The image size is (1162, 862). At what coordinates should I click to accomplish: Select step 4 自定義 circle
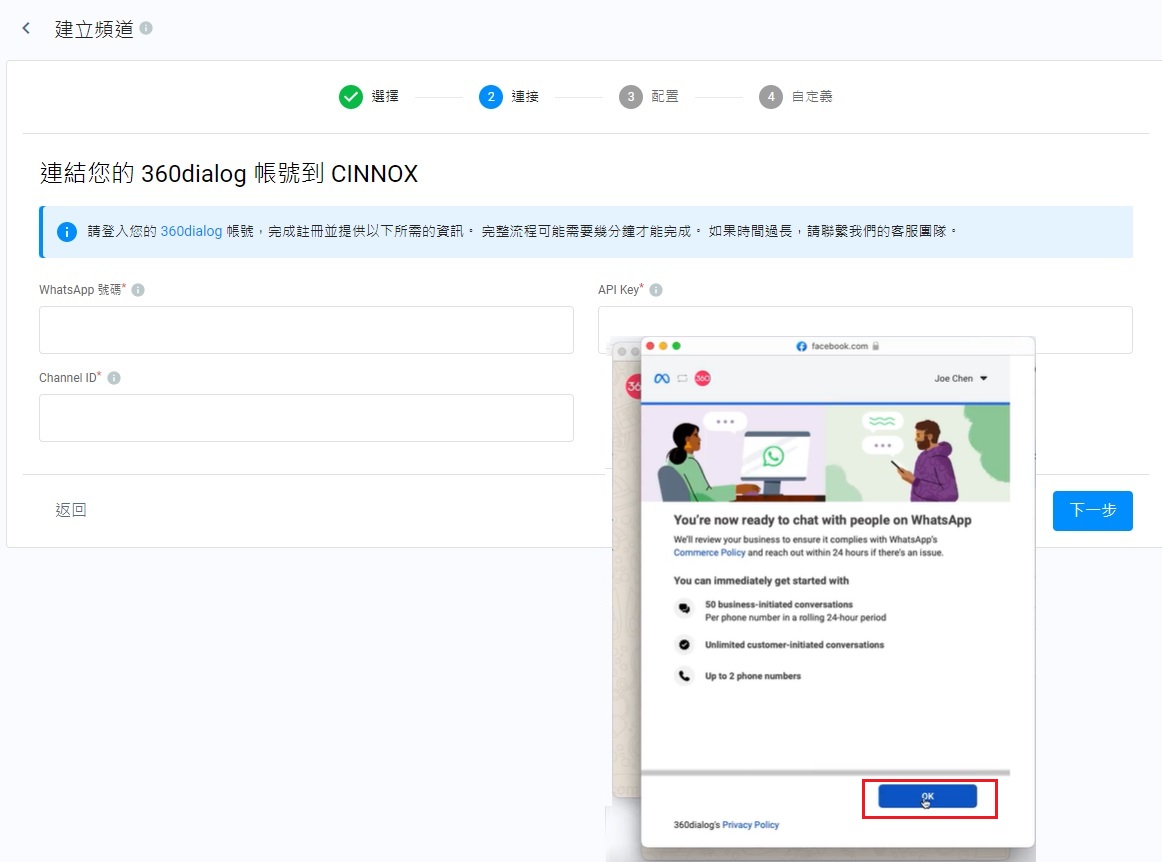pos(771,96)
